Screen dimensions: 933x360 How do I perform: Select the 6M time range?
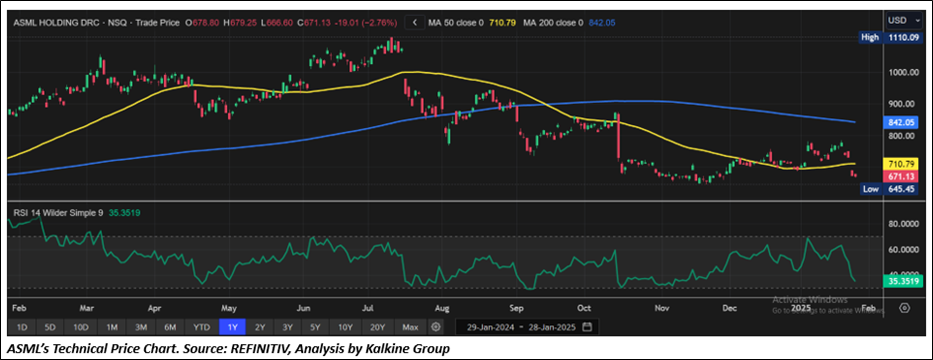171,327
